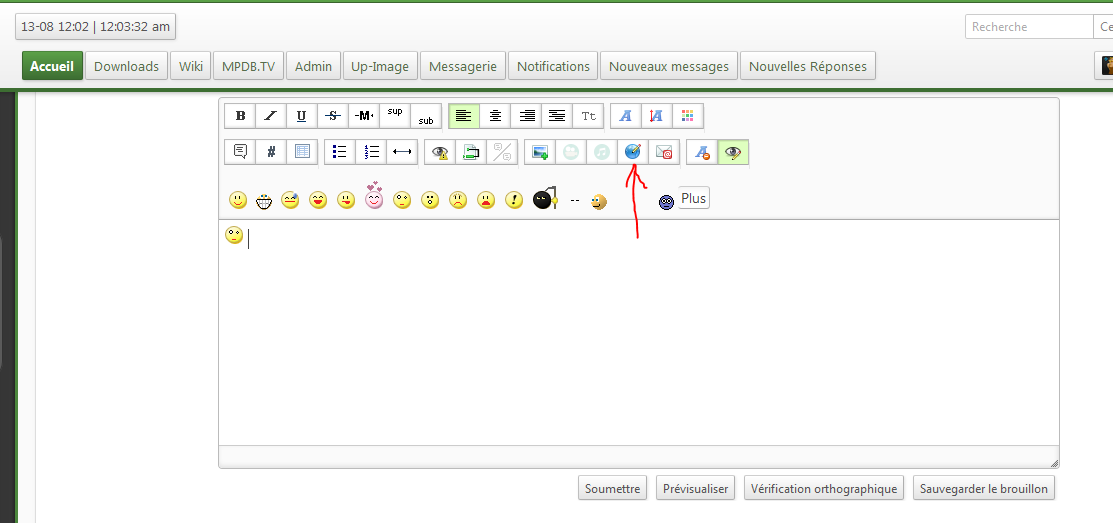Go to the Downloads menu item
Viewport: 1113px width, 523px height.
pyautogui.click(x=126, y=66)
